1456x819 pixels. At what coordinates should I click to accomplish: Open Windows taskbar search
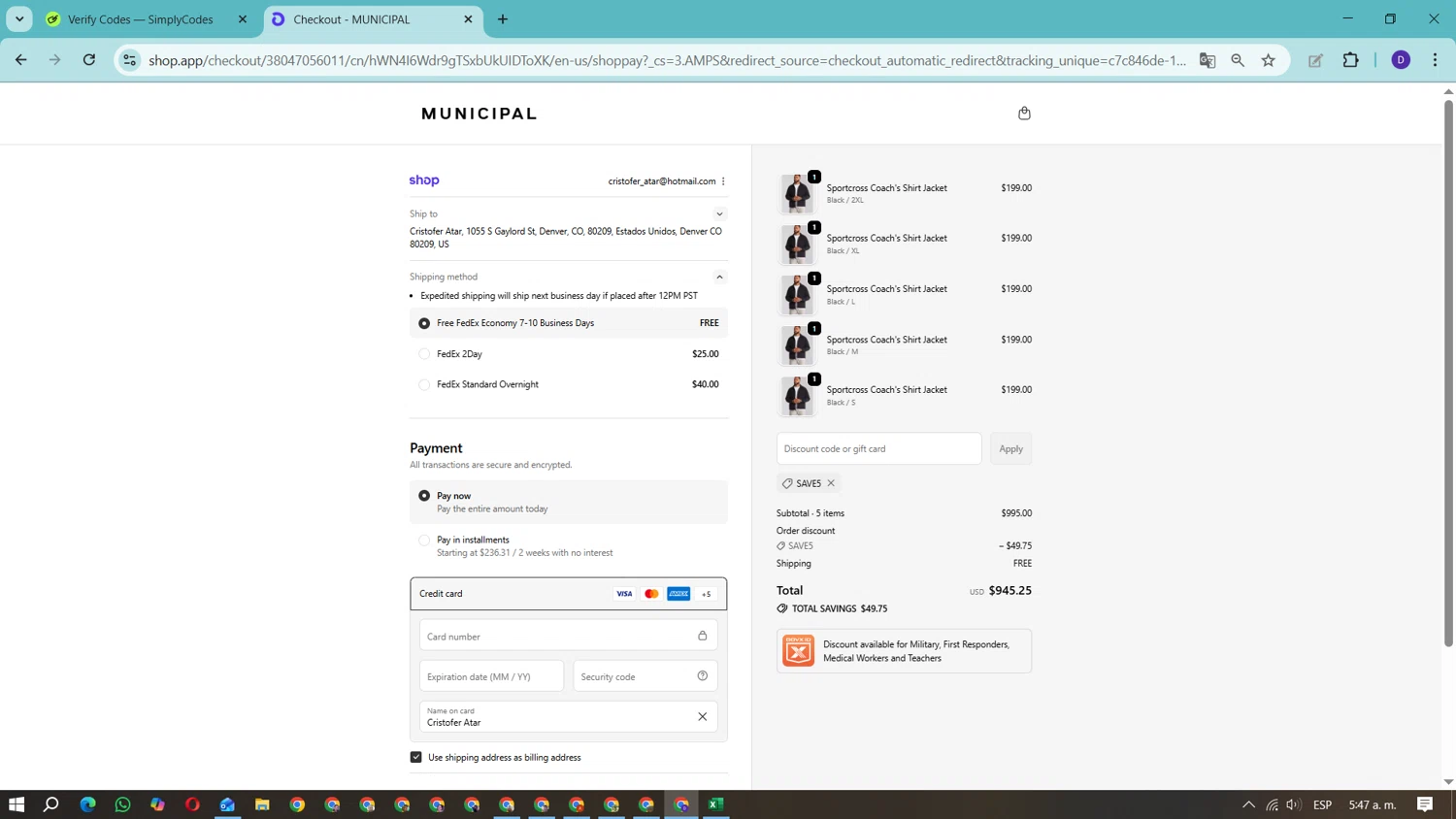pyautogui.click(x=51, y=804)
